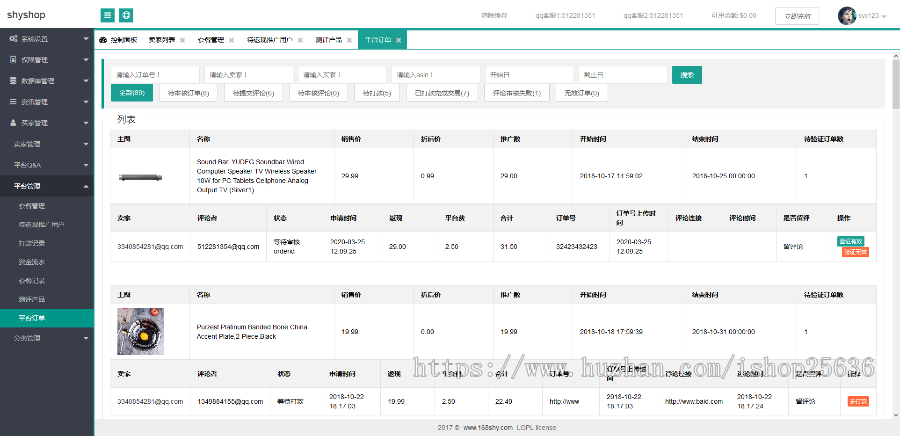The width and height of the screenshot is (900, 436).
Task: Click the green 搜索 search button
Action: (x=687, y=75)
